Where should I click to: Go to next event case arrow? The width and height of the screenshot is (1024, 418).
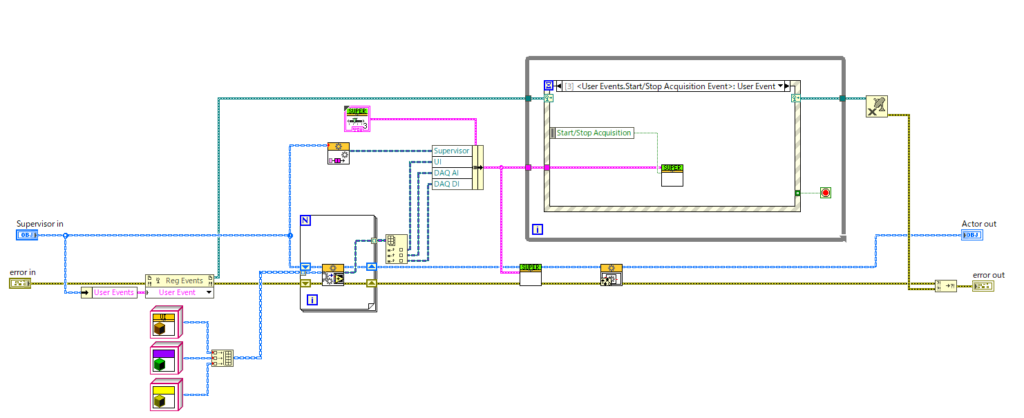tap(787, 86)
